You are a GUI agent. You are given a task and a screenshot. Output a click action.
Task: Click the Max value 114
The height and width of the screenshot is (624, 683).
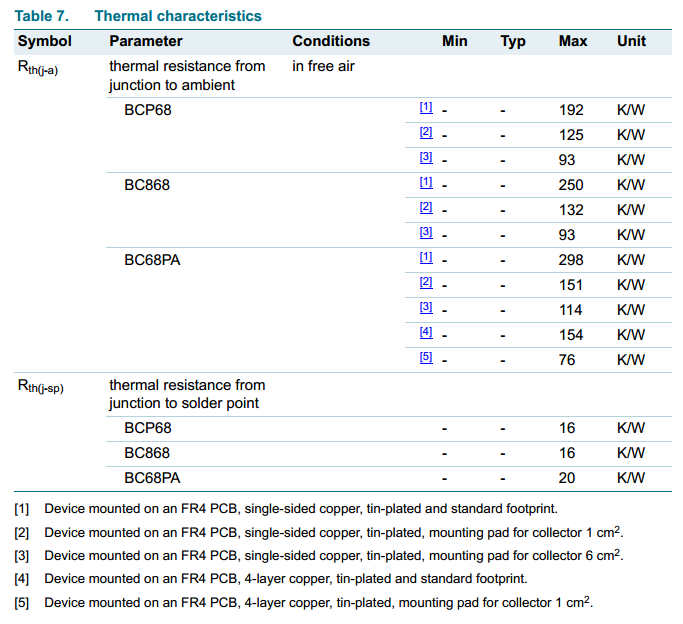pos(571,310)
